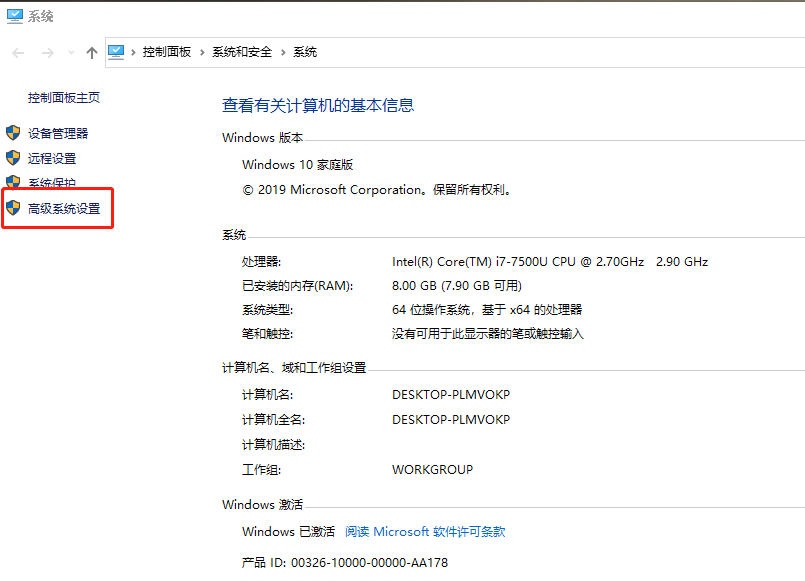Screen dimensions: 805x581
Task: Open 控制面板主页 link
Action: (x=64, y=98)
